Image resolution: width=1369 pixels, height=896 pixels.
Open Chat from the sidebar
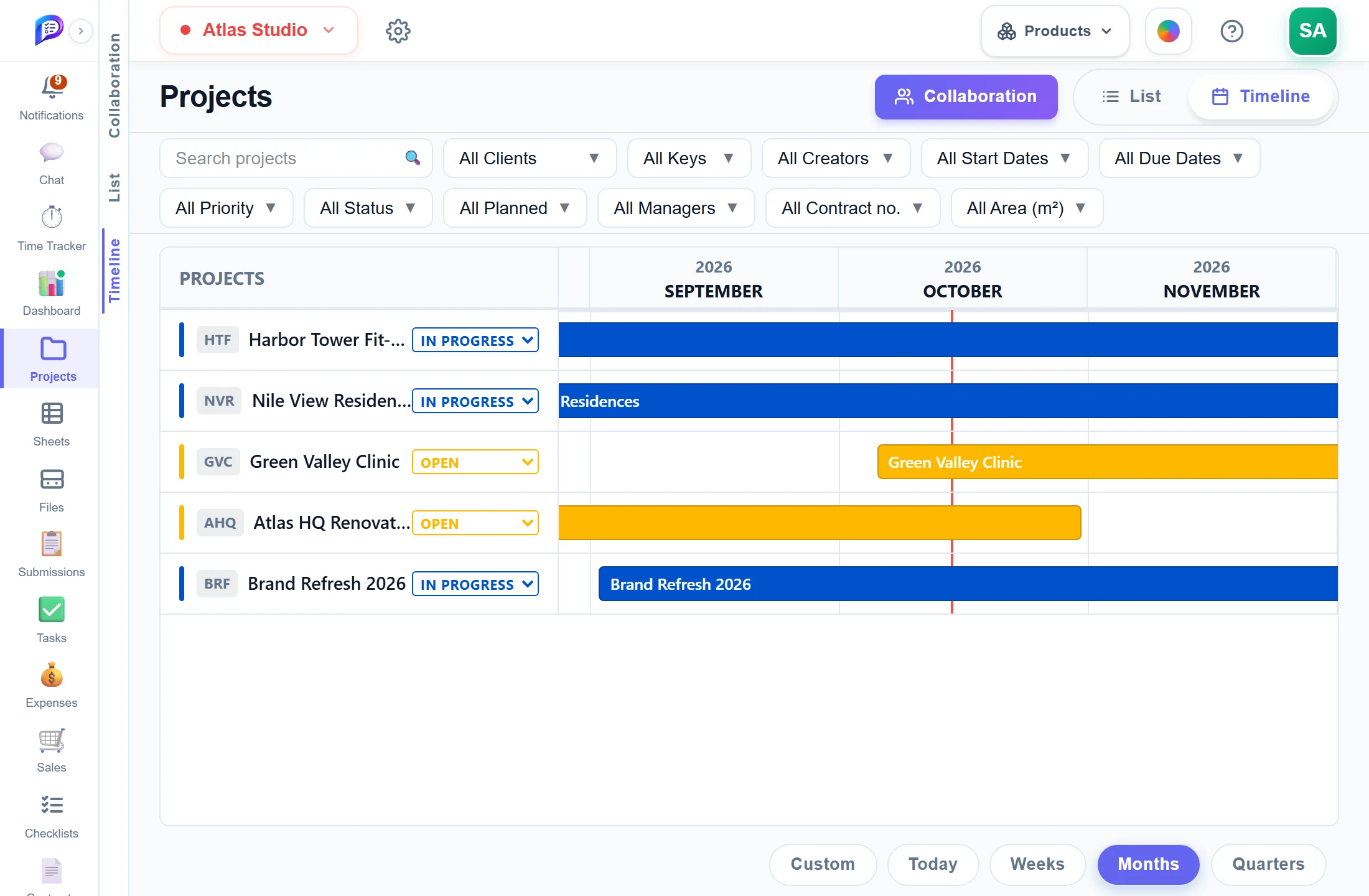(x=52, y=152)
